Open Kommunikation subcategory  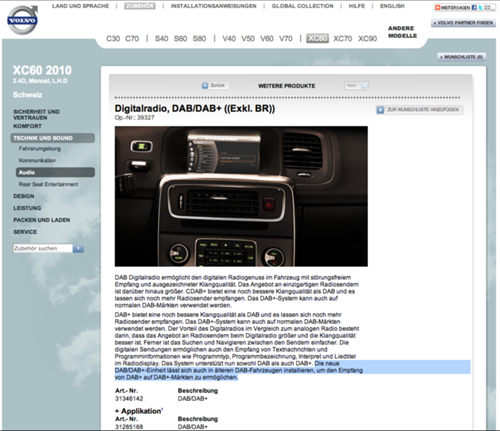point(37,160)
